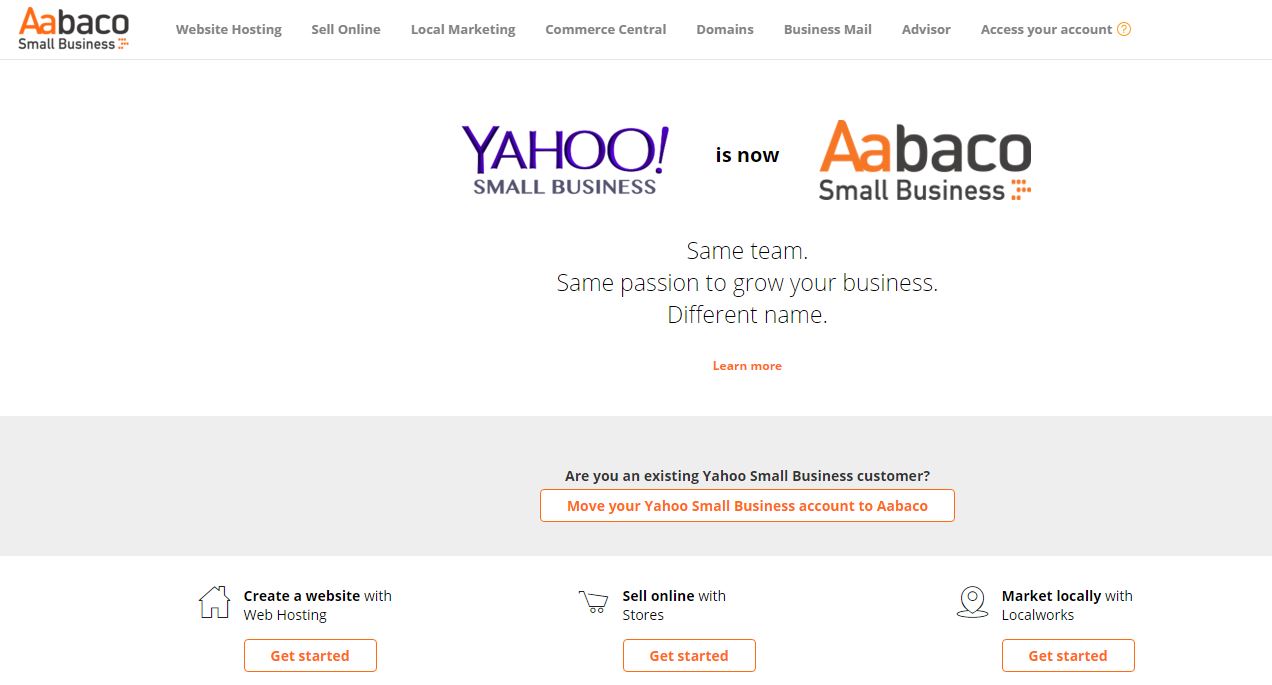Viewport: 1272px width, 685px height.
Task: Go to Local Marketing
Action: [463, 29]
